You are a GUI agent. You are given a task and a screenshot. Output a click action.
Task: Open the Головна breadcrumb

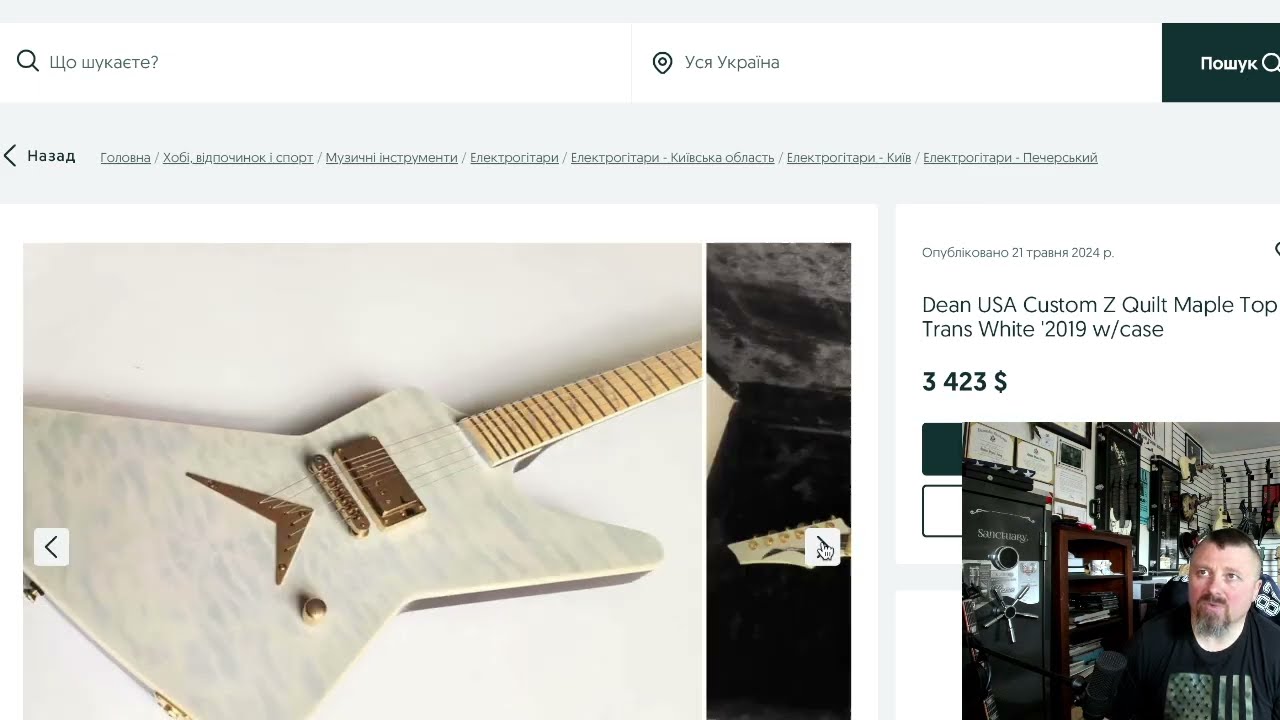[x=125, y=158]
